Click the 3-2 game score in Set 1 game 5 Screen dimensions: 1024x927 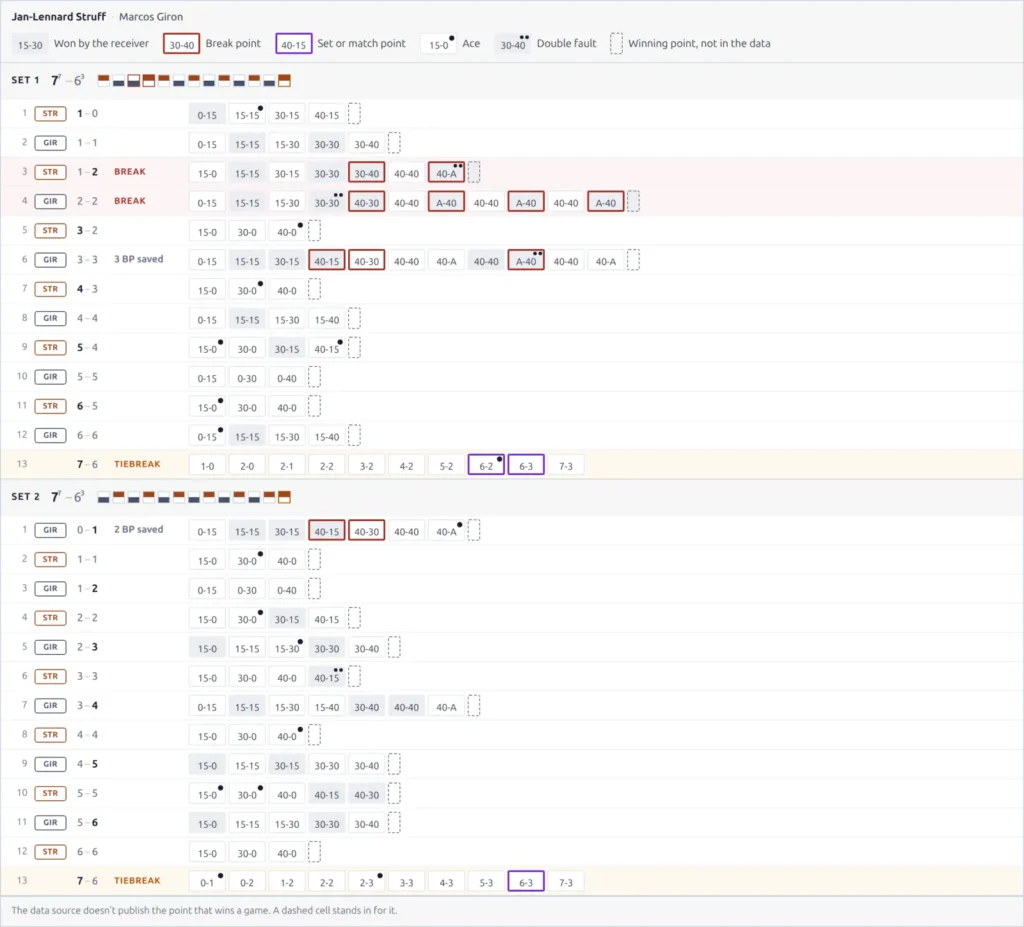pos(88,231)
